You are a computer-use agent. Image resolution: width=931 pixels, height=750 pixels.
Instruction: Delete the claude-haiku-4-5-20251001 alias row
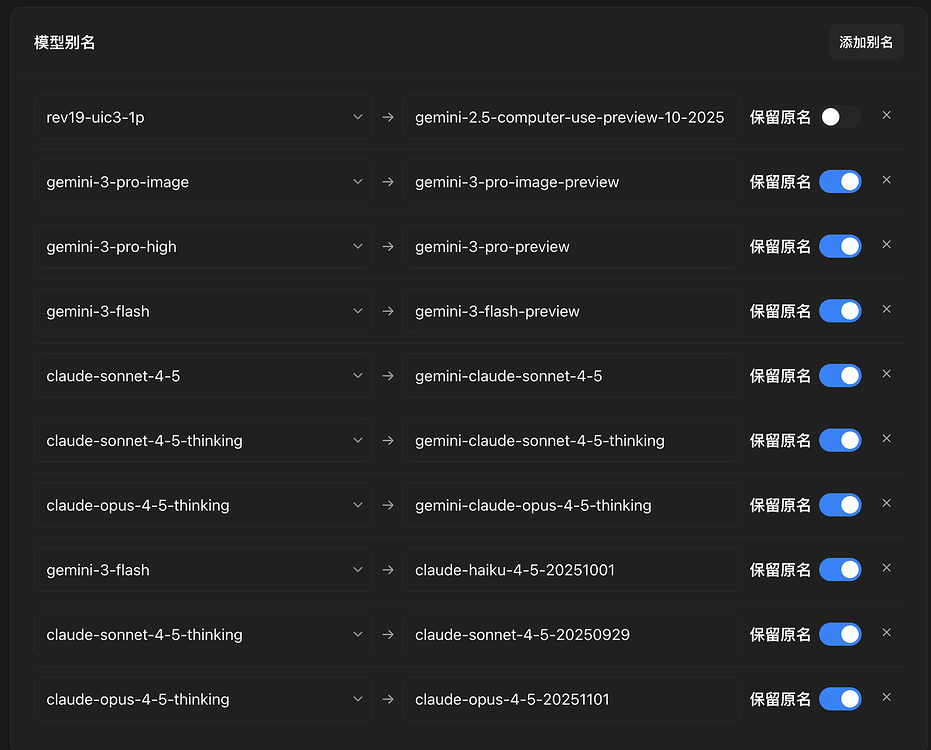point(886,568)
